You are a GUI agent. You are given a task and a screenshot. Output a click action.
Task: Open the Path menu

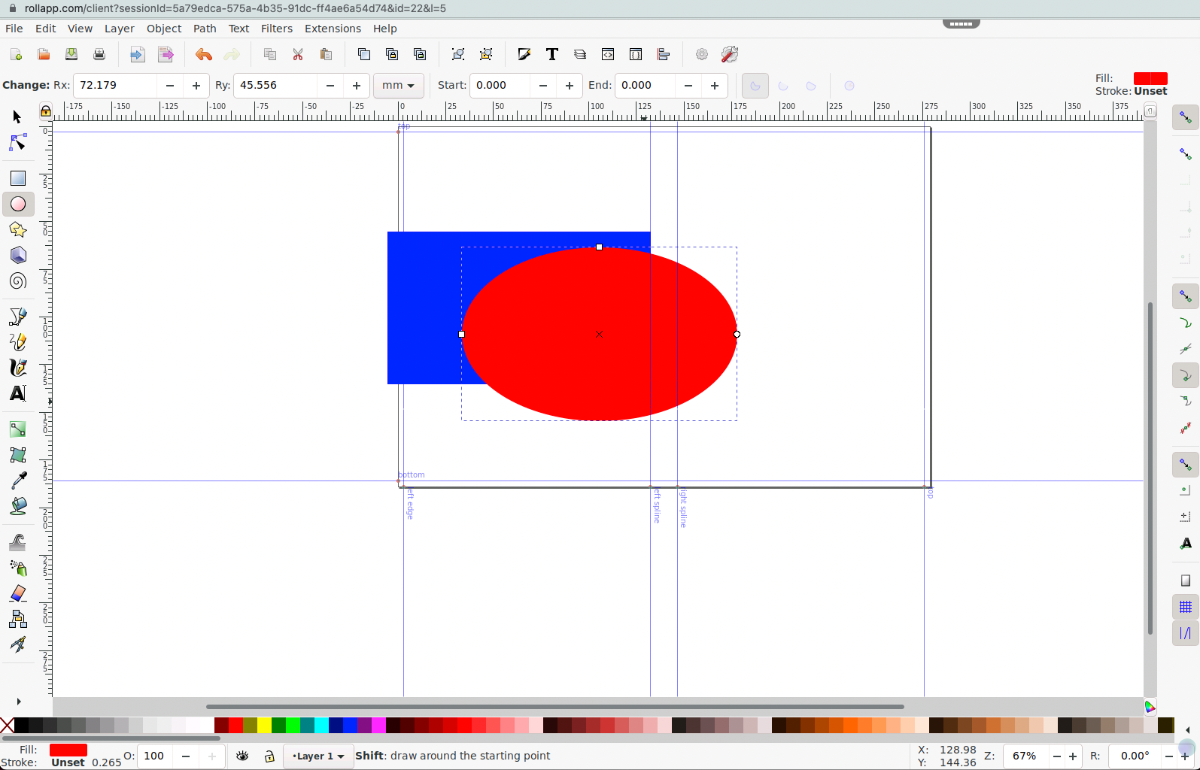click(x=205, y=28)
